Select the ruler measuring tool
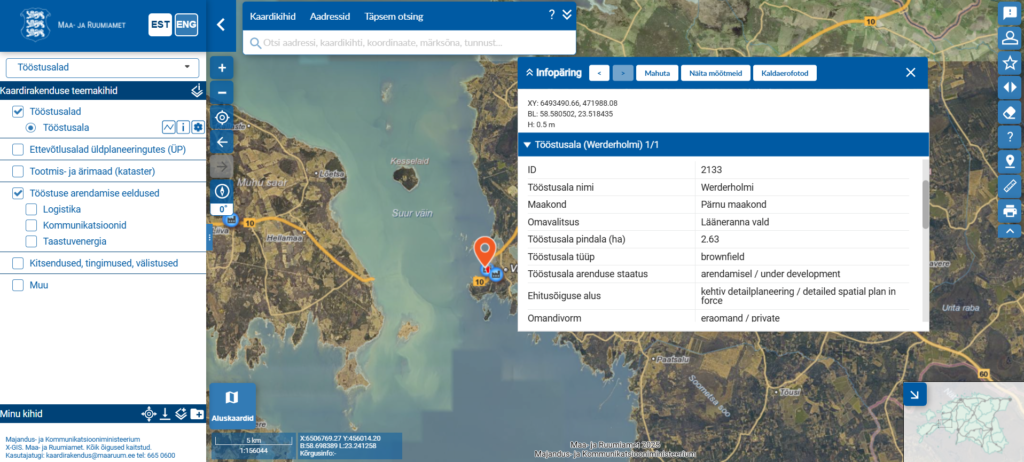 click(1010, 186)
